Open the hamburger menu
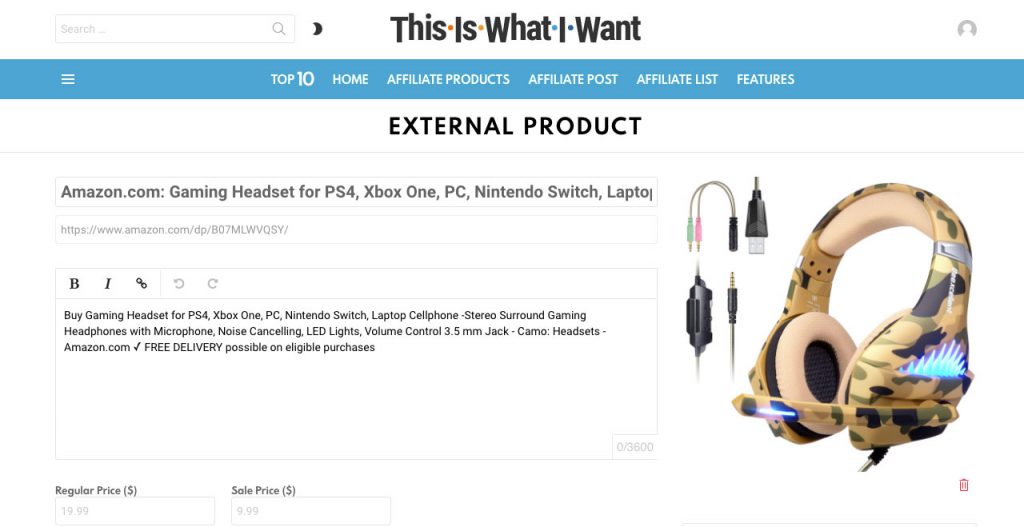Screen dimensions: 1024x527 68,80
